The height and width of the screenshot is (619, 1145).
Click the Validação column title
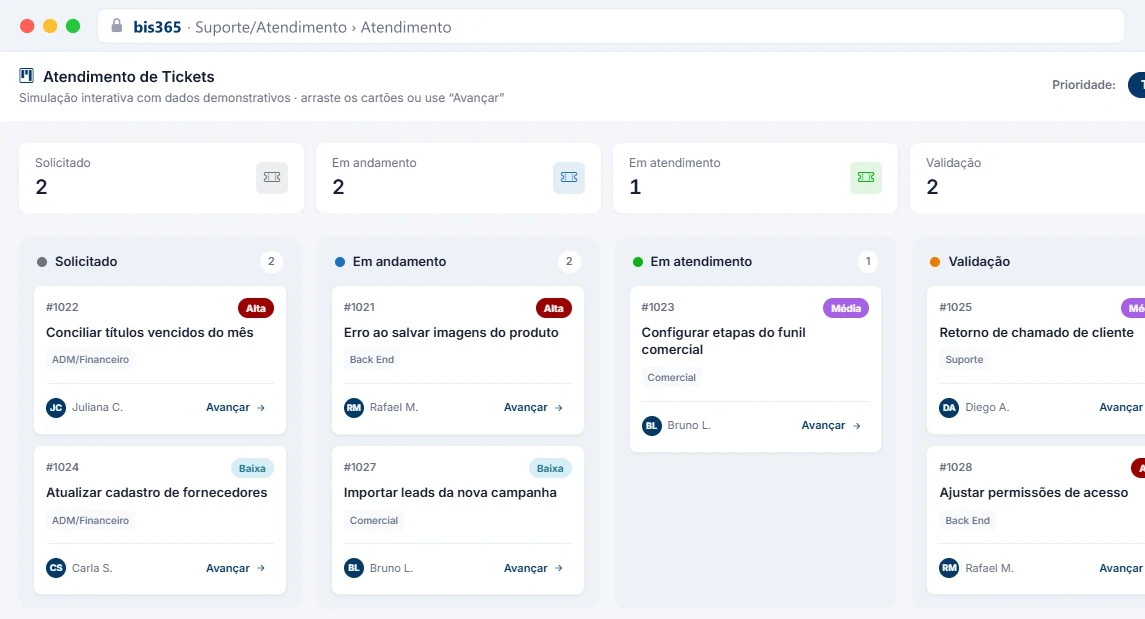(979, 261)
